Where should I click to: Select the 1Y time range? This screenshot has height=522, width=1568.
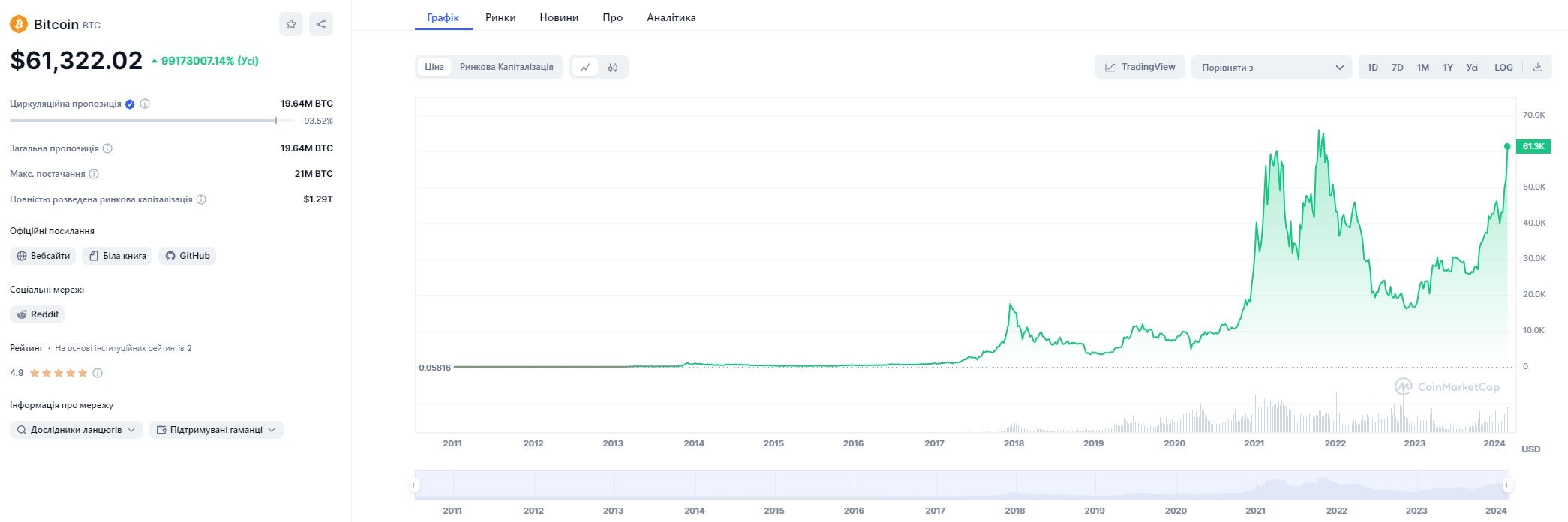pos(1448,67)
